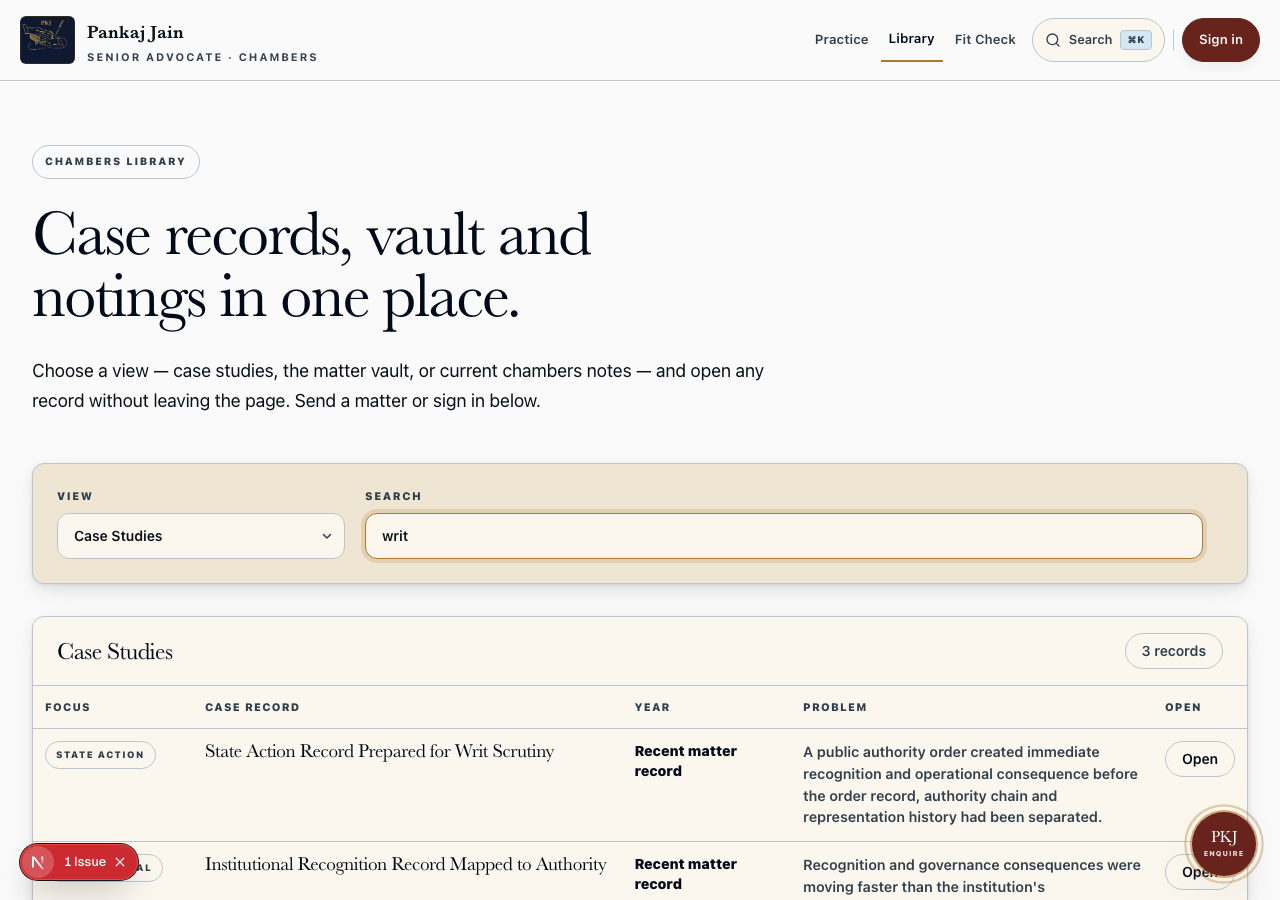The image size is (1280, 900).
Task: Select 'State Action Record Prepared for Writ Scrutiny'
Action: [x=380, y=751]
